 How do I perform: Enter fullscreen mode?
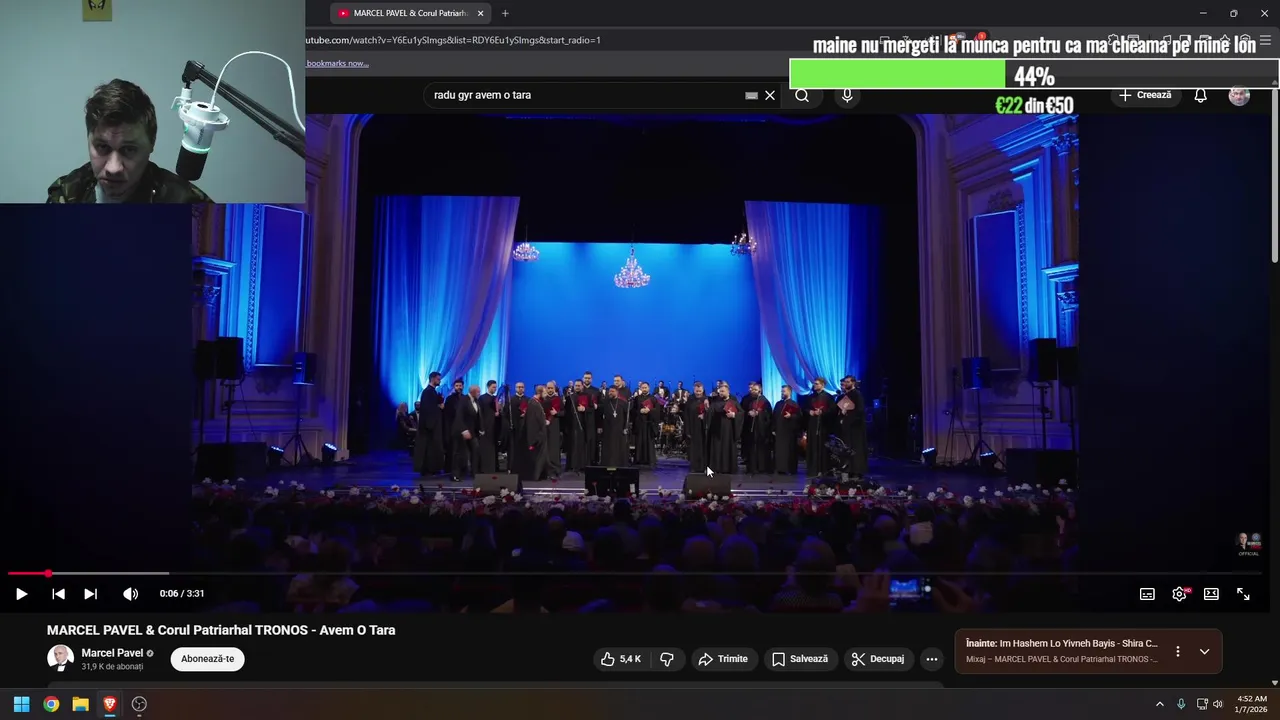pyautogui.click(x=1243, y=594)
